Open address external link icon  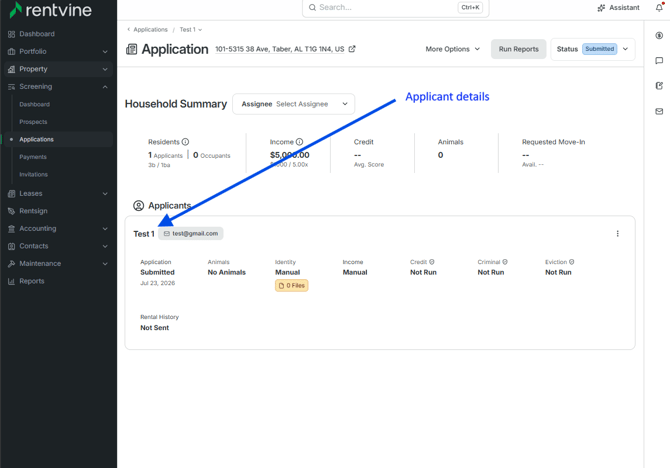coord(352,49)
